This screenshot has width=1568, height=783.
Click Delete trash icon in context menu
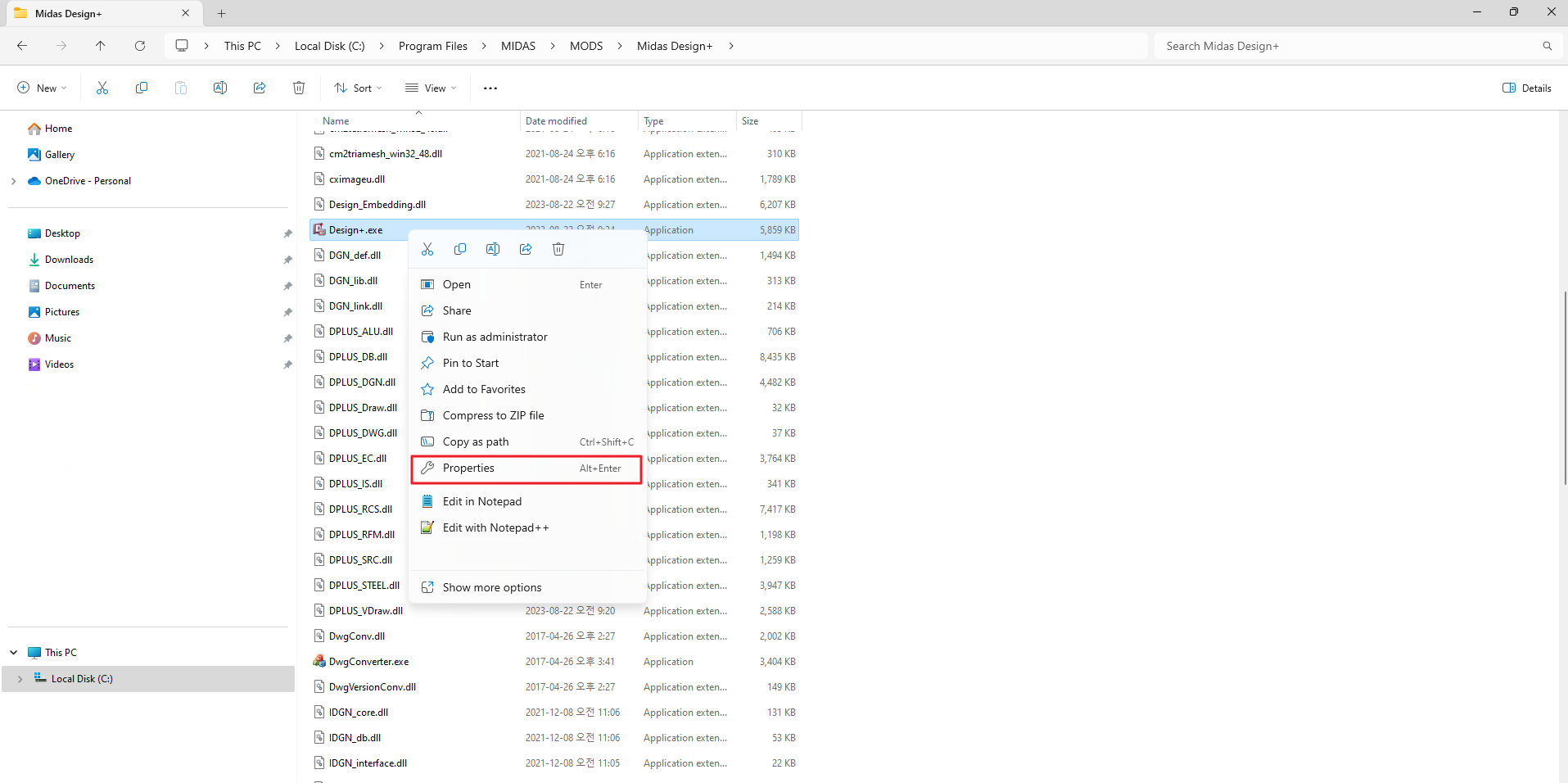point(558,249)
